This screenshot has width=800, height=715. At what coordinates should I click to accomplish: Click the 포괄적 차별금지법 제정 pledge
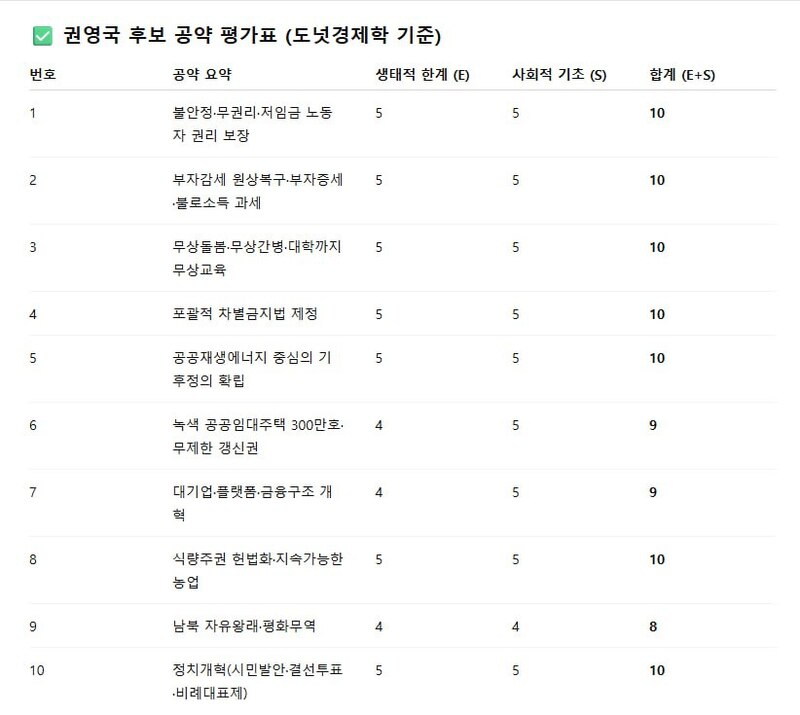[245, 314]
